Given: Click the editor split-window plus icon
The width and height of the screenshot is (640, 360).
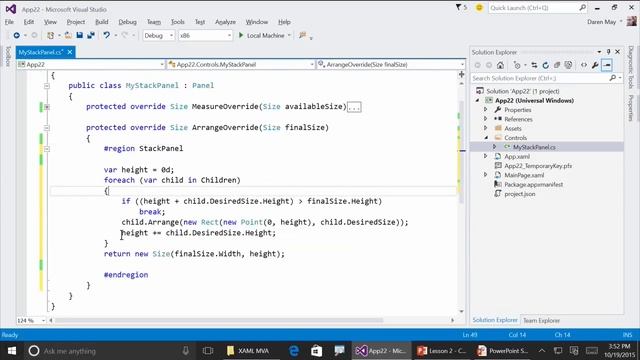Looking at the screenshot, I should [462, 74].
